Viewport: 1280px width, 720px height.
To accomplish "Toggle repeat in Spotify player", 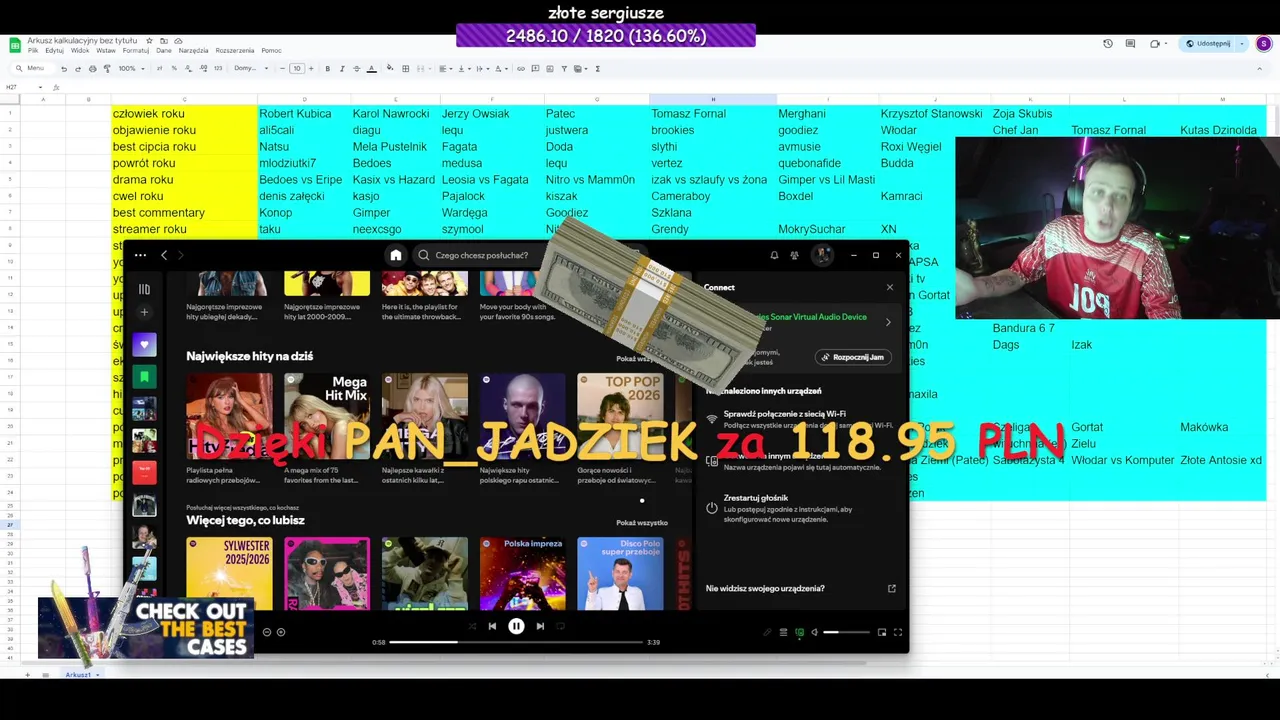I will click(x=560, y=626).
